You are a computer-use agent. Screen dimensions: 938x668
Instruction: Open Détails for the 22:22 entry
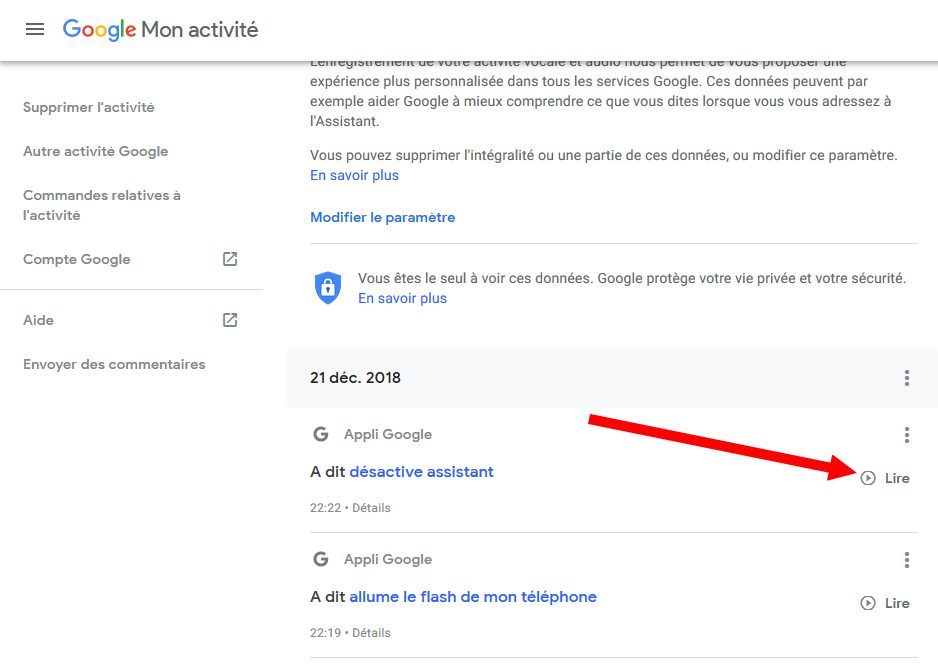coord(371,508)
